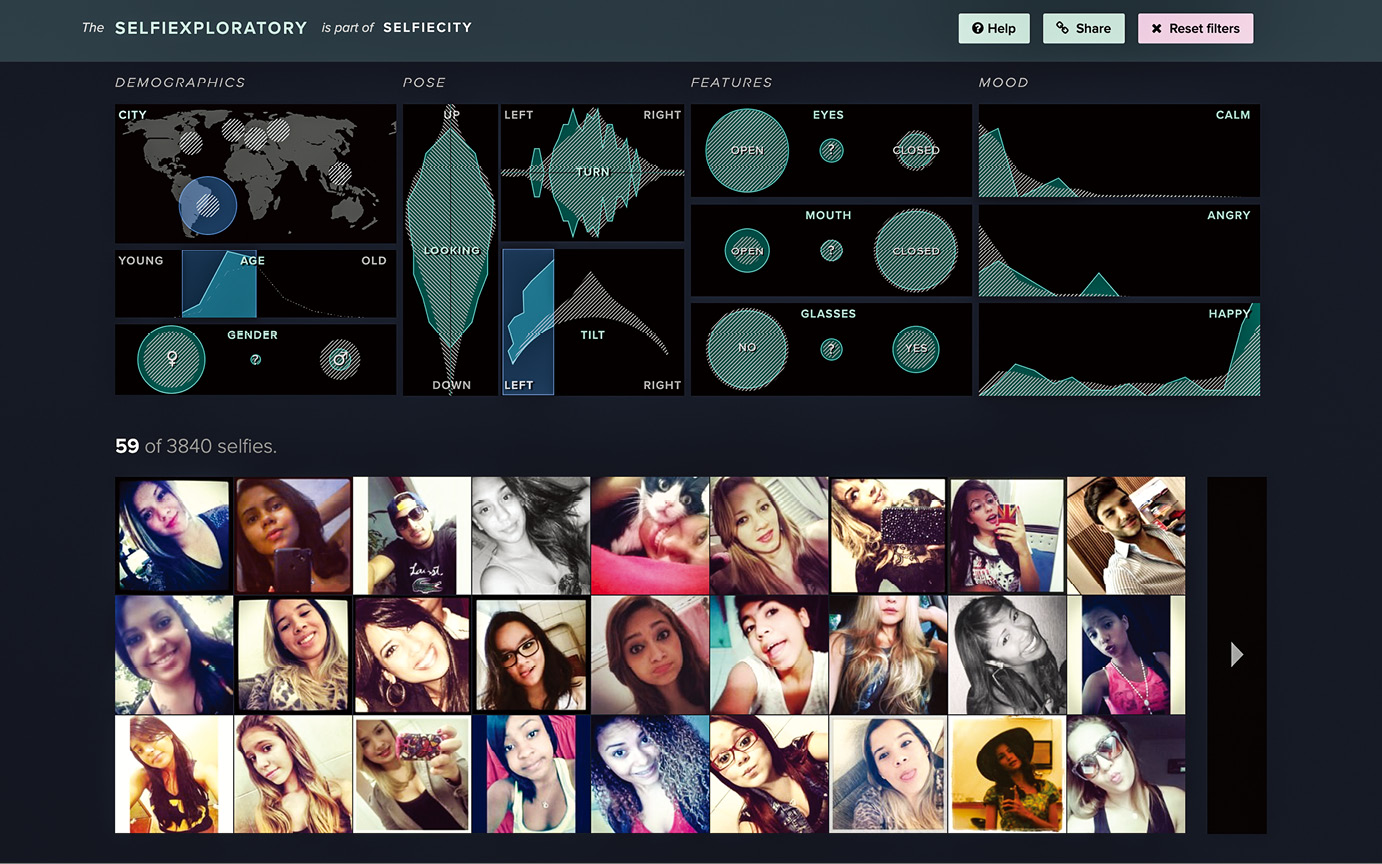Screen dimensions: 1382x864
Task: Click the FEATURES heading
Action: point(731,82)
